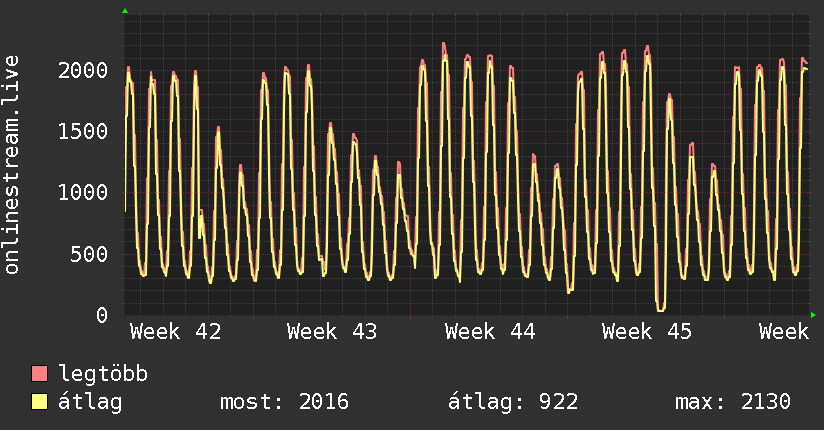Click the 1000 y-axis label
Viewport: 824px width, 430px height.
tap(83, 192)
